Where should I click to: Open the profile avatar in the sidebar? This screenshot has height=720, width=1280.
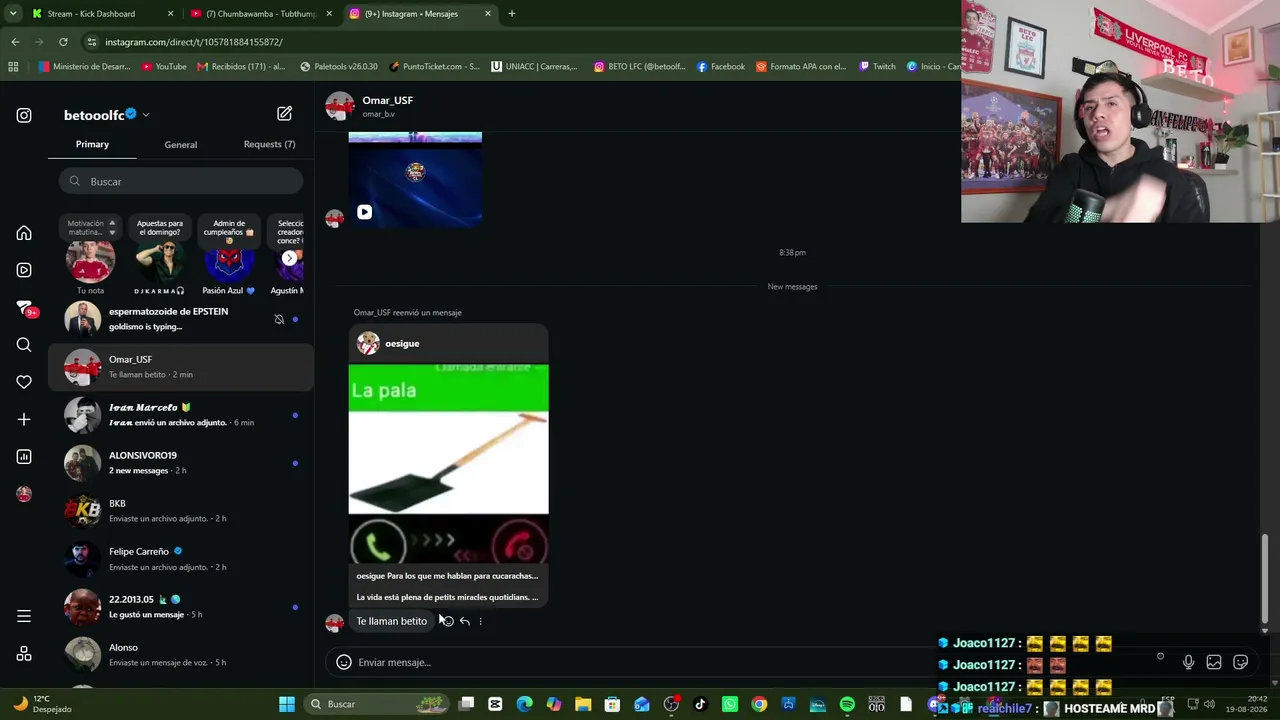(24, 494)
